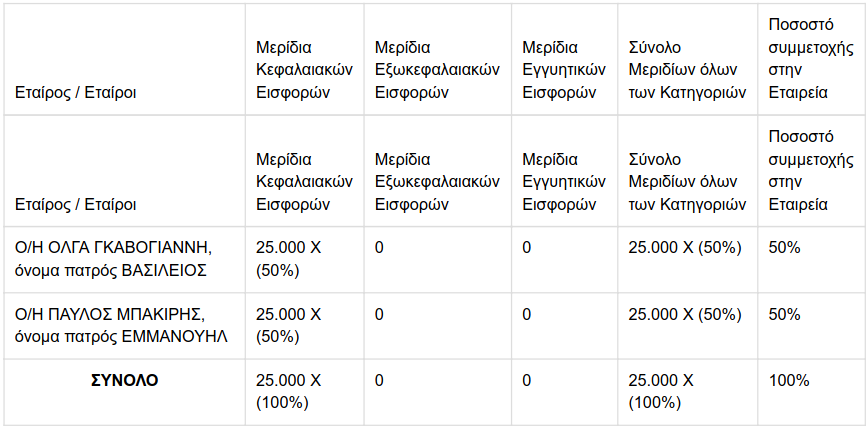Select top Σύνολο Μεριδίων όλων των Κατηγοριών header
The image size is (868, 429).
click(689, 60)
